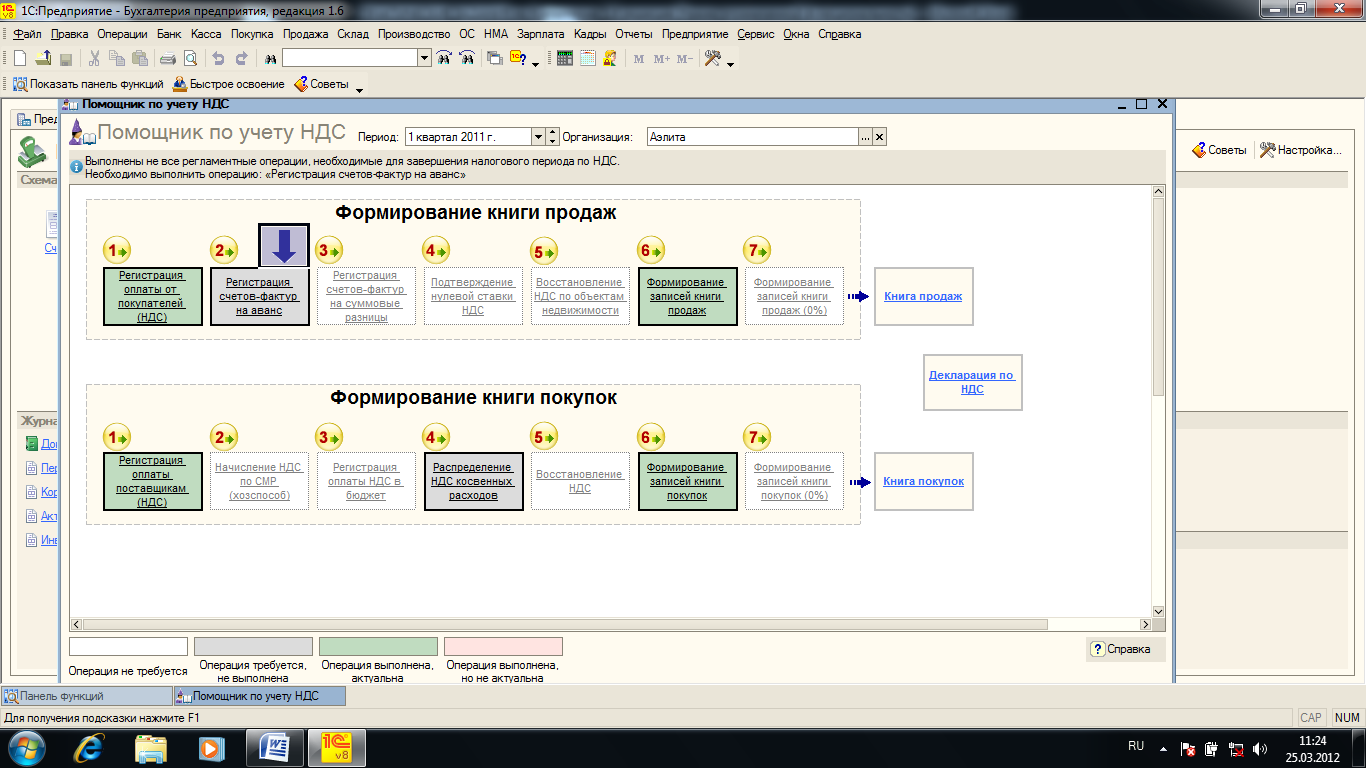This screenshot has width=1366, height=768.
Task: Open the Книга покупок link
Action: click(923, 481)
